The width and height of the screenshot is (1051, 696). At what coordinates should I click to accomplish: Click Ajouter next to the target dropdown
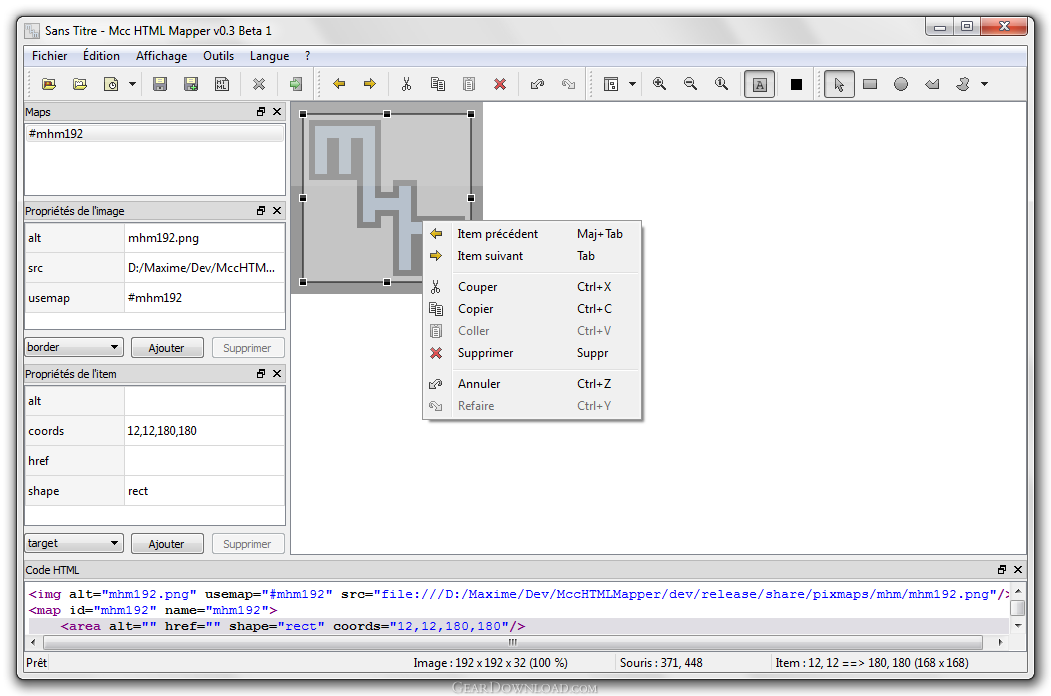point(167,544)
